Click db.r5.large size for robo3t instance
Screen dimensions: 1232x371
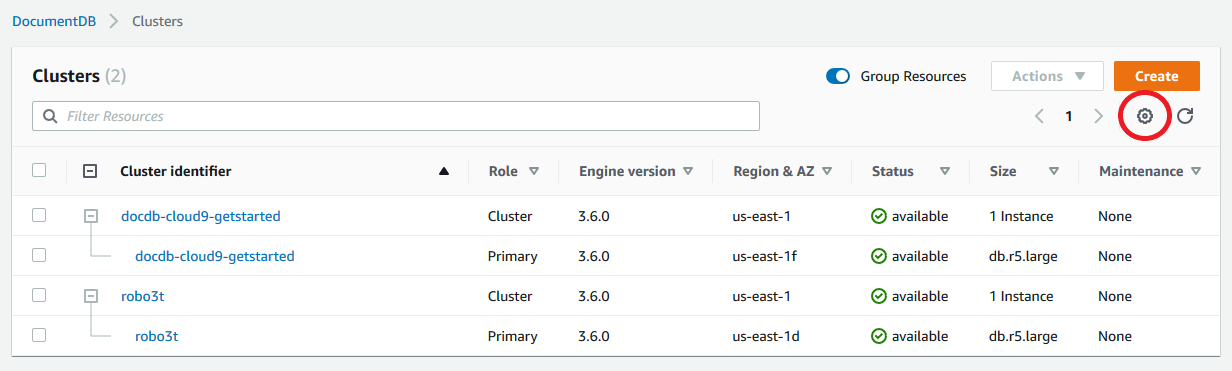(x=1023, y=336)
